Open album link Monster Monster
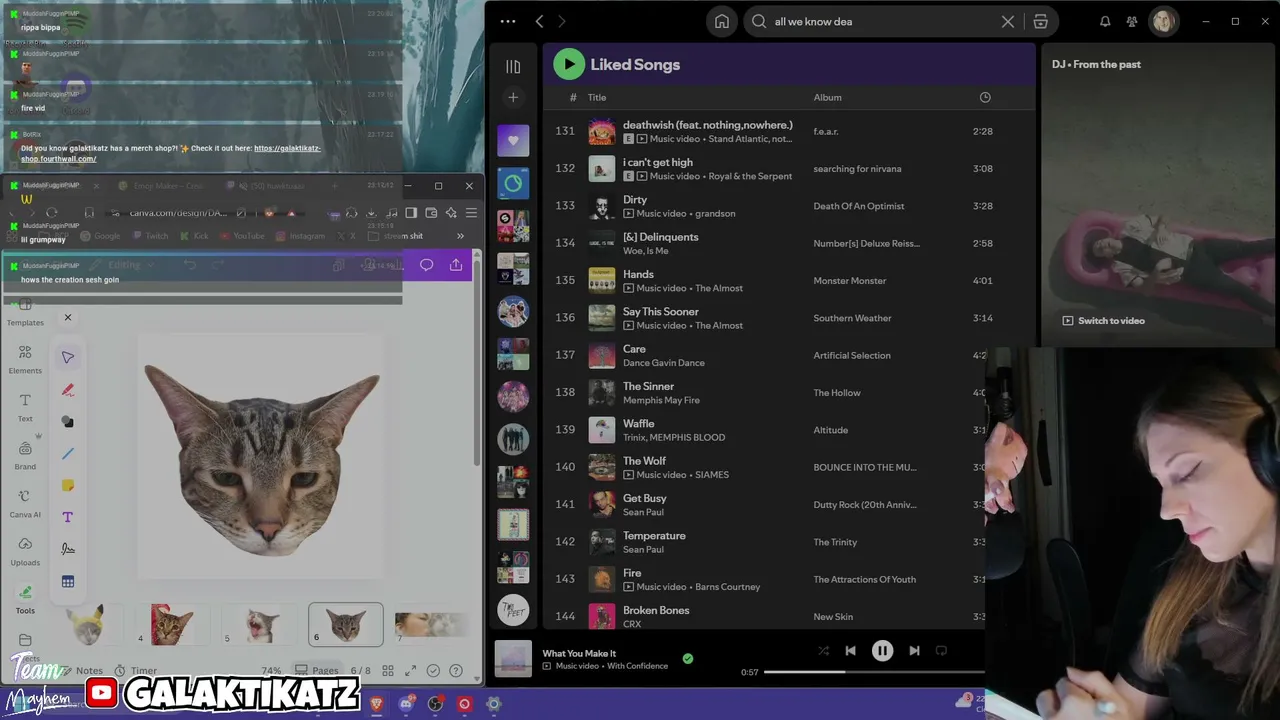The image size is (1280, 720). [850, 281]
